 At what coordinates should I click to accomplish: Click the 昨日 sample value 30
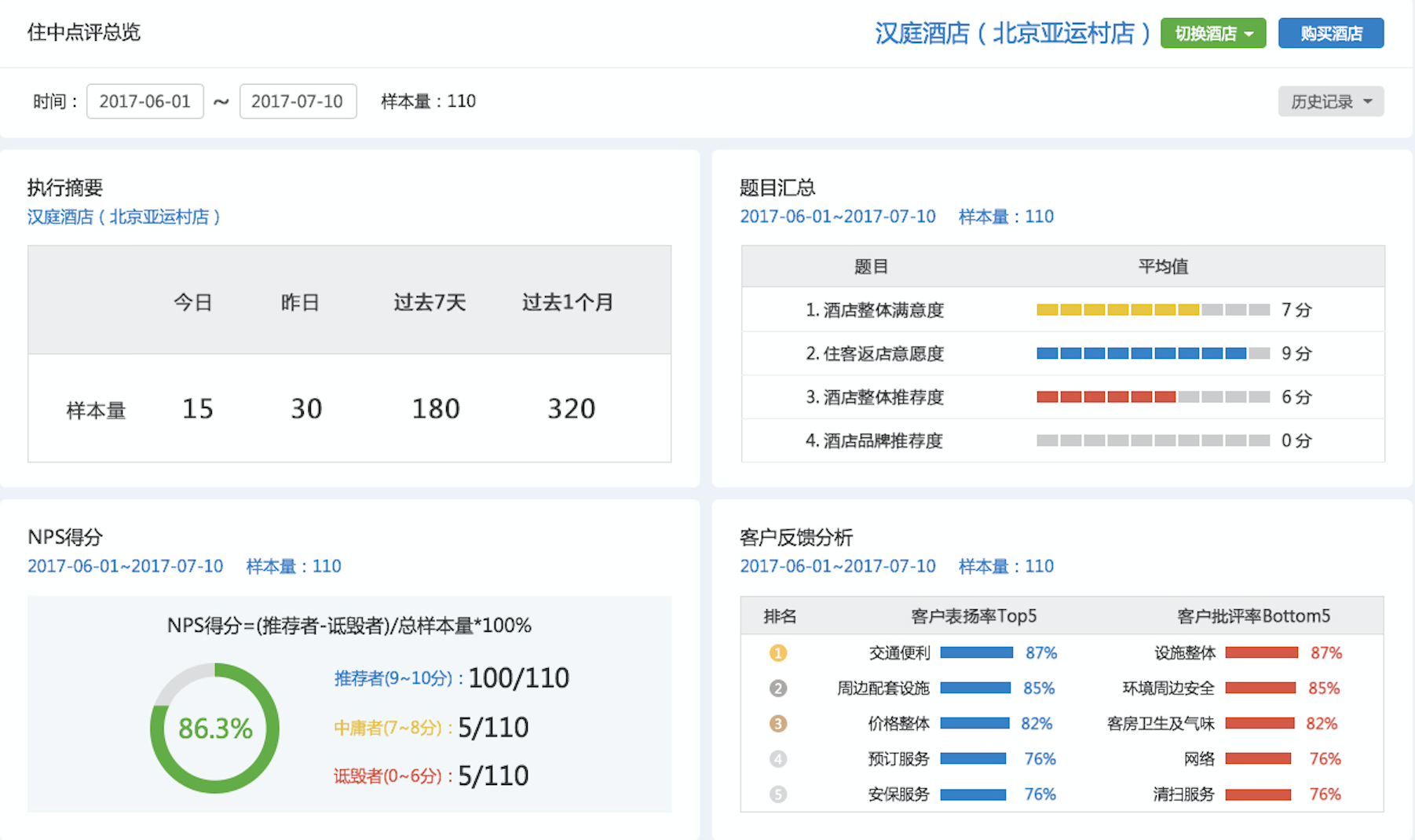pos(306,409)
